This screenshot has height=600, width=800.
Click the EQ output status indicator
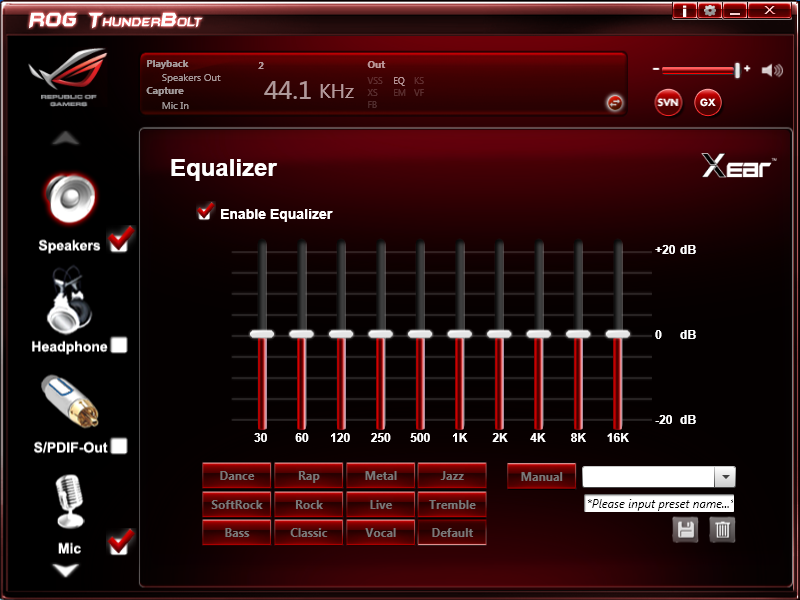[x=399, y=81]
